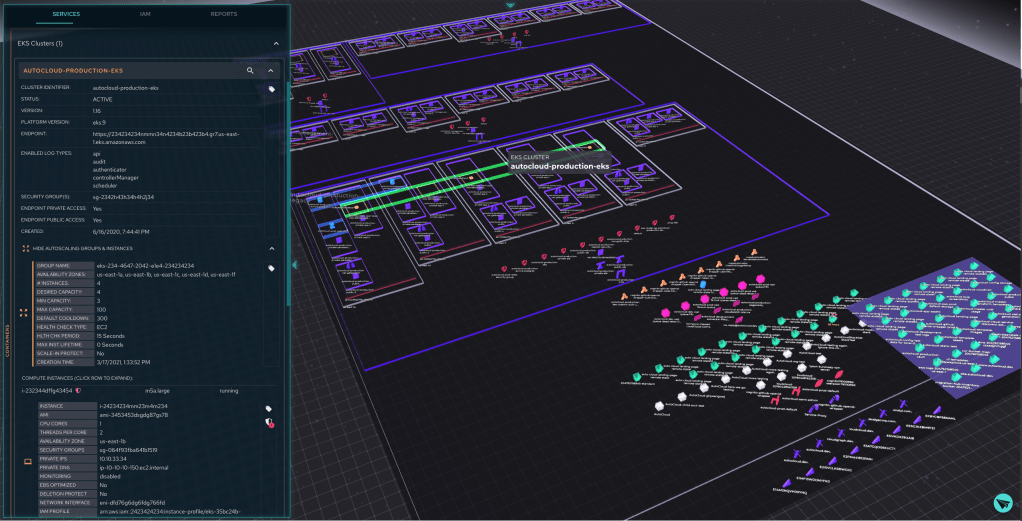Click the orange focus icon beside autoscaling group

point(23,313)
